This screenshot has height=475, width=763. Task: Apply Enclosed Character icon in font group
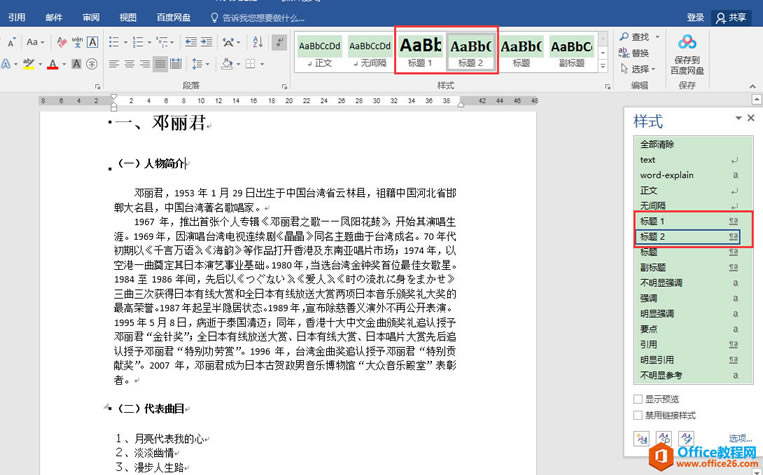(x=92, y=64)
